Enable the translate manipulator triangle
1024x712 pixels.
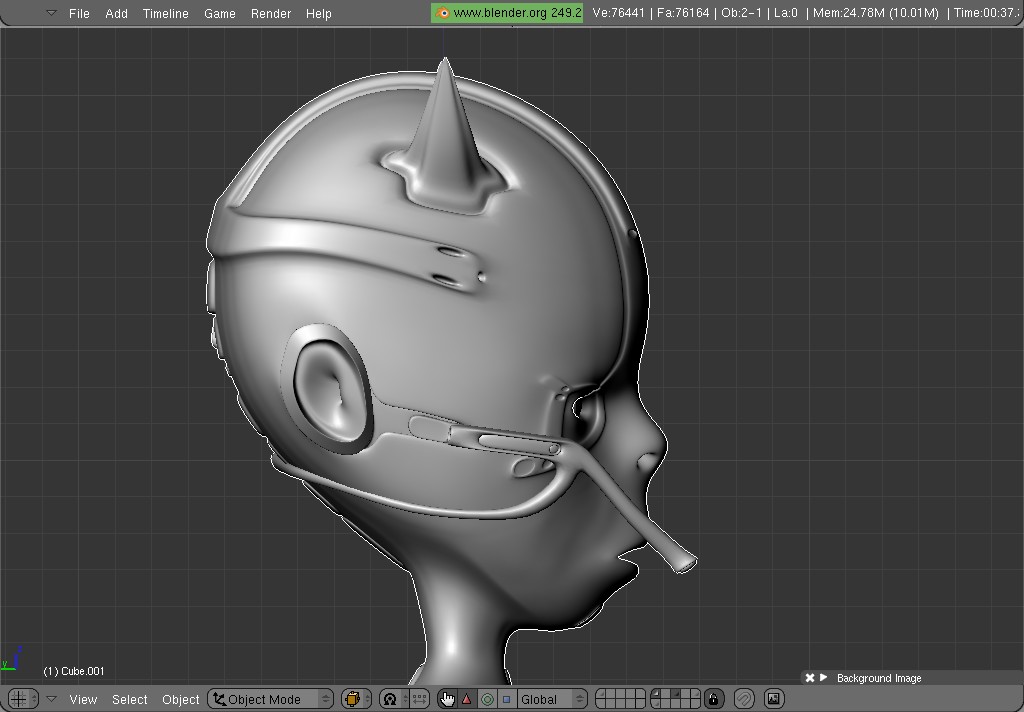466,699
